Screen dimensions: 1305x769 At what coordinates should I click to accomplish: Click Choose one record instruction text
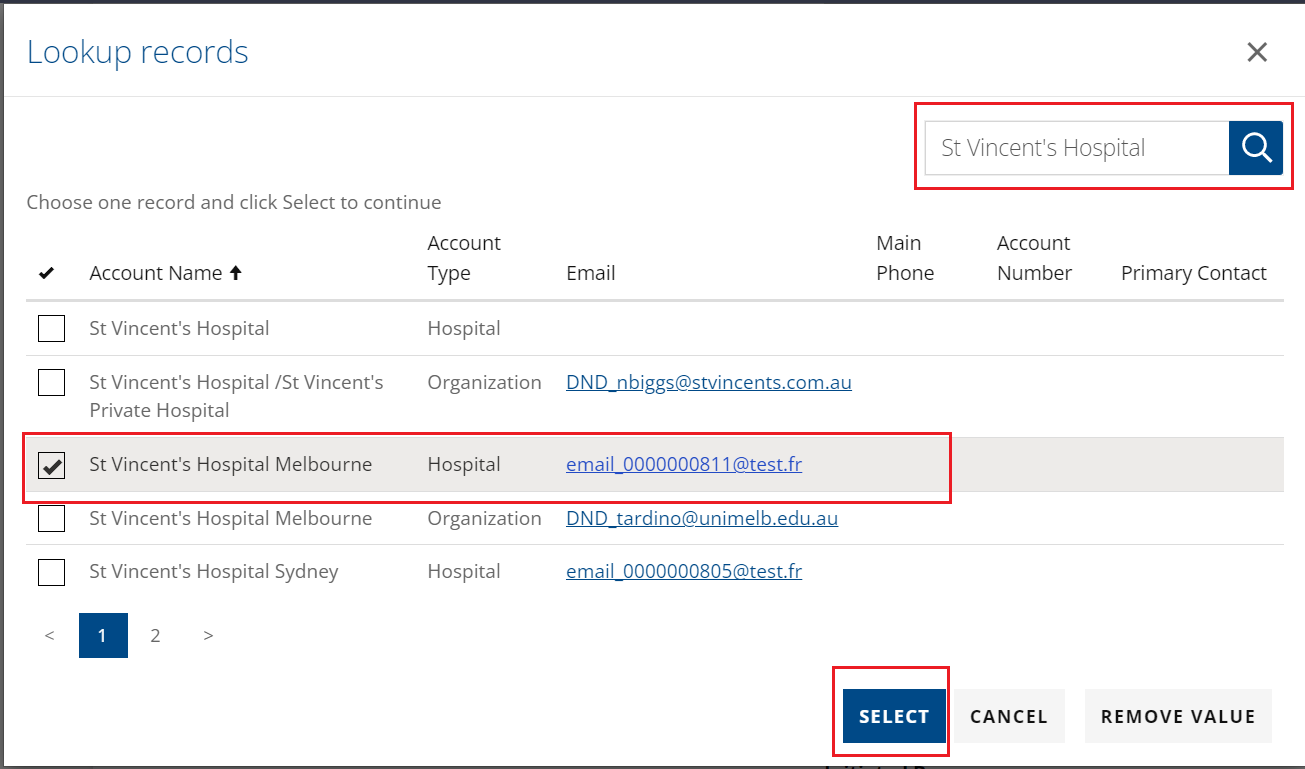point(234,202)
